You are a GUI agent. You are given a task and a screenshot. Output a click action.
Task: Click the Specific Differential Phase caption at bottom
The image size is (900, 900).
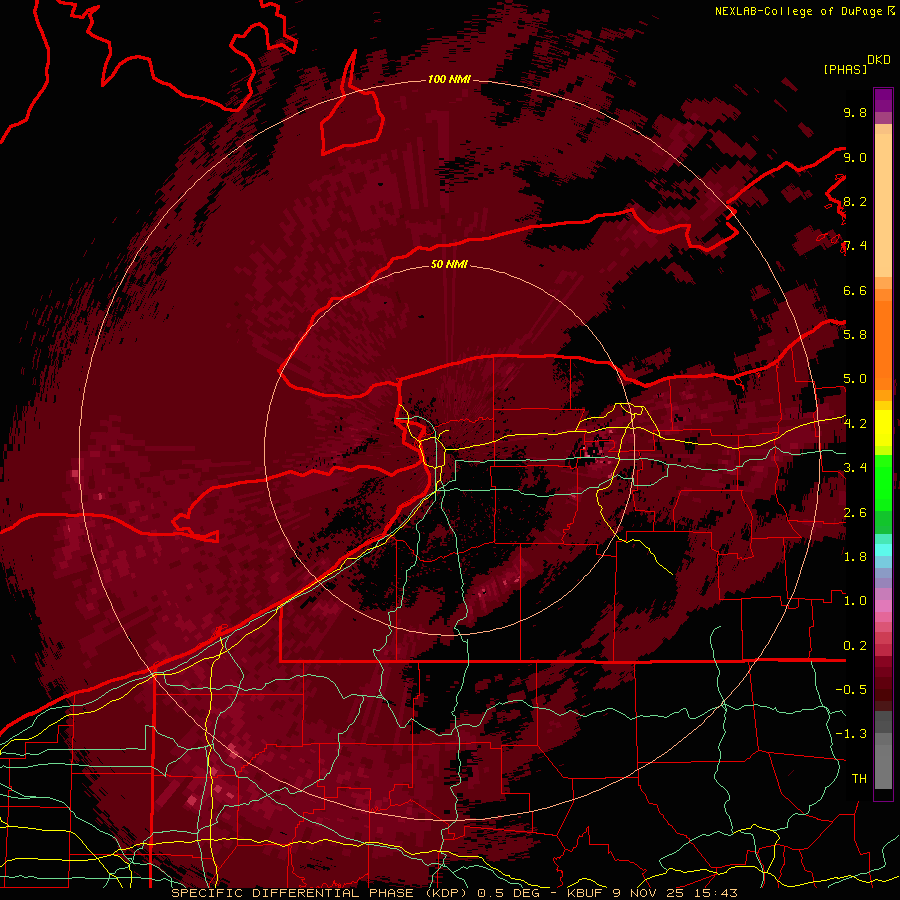tap(455, 893)
